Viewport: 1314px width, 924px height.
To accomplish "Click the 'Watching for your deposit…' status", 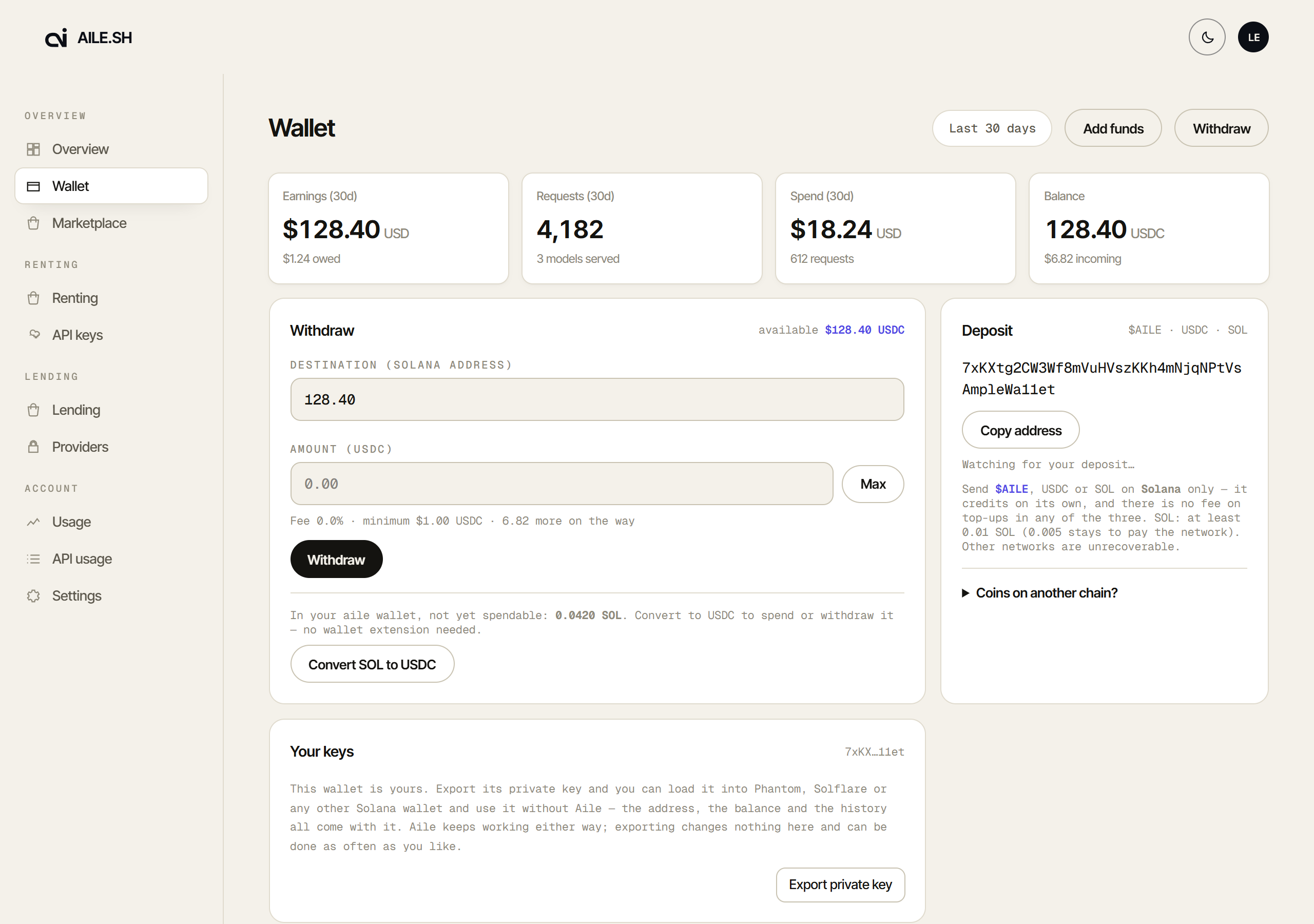I will (x=1048, y=464).
